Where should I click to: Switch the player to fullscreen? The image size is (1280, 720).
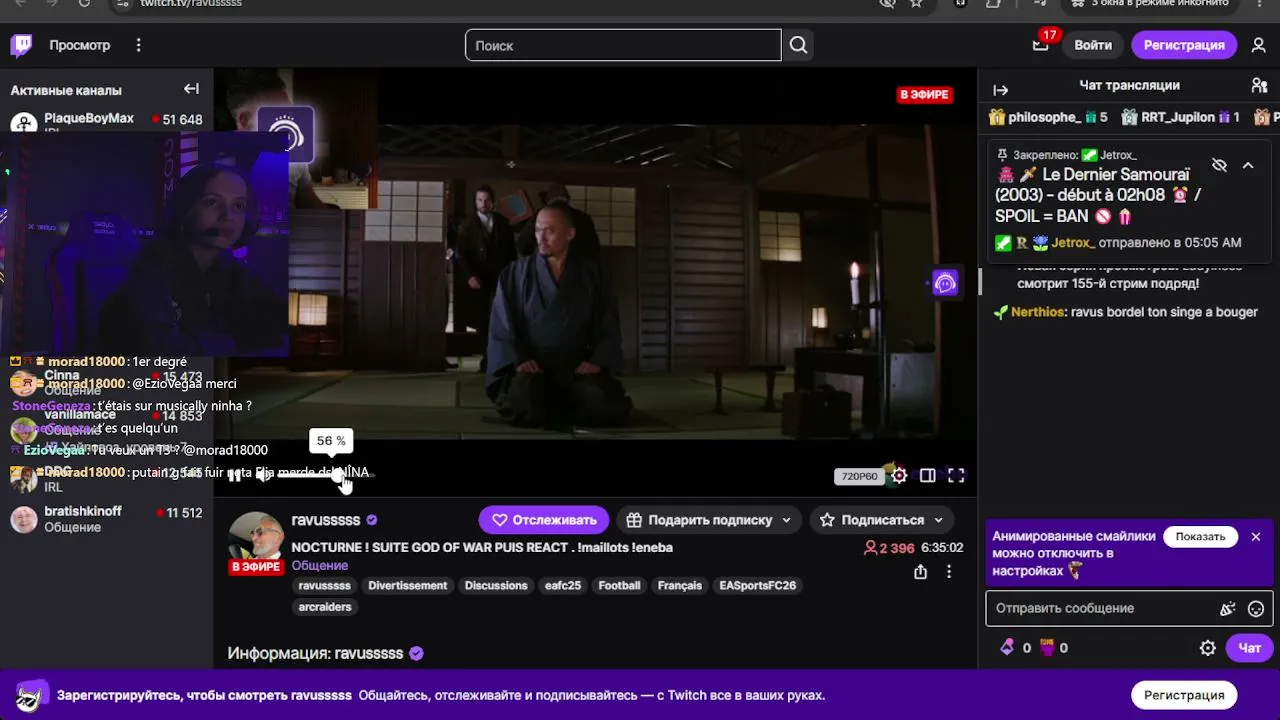(956, 476)
